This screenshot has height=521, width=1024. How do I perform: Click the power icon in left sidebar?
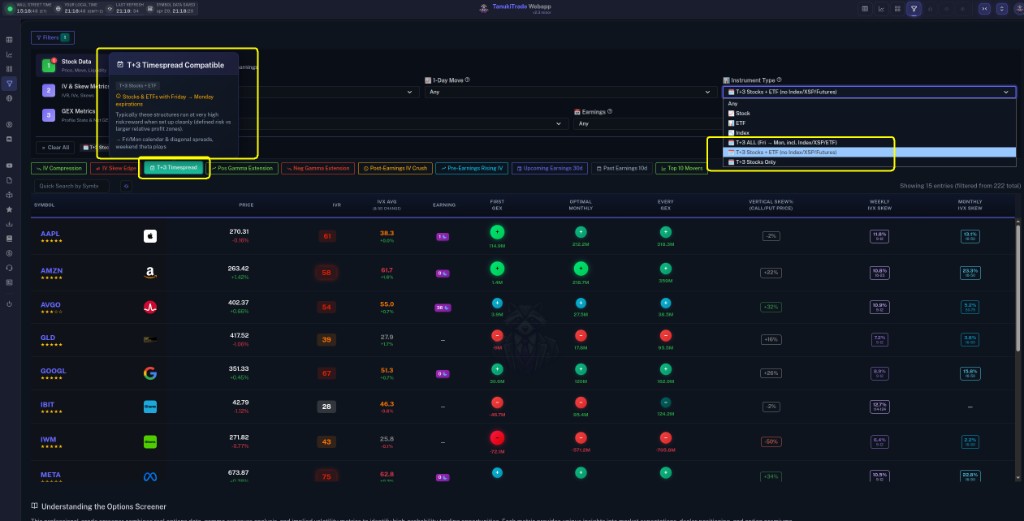[x=9, y=304]
